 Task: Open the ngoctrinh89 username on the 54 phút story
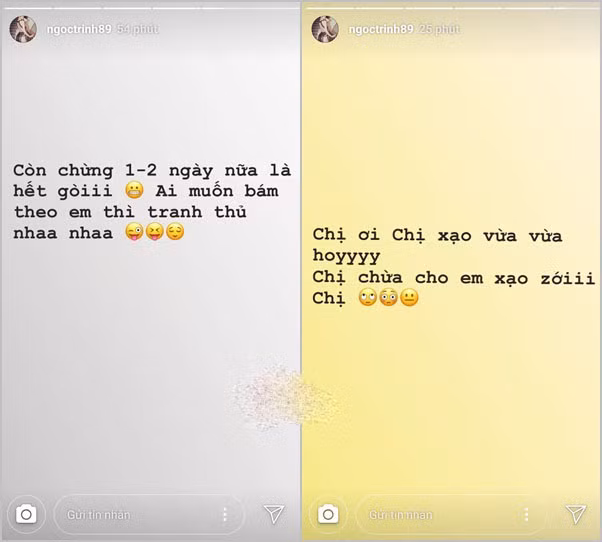79,29
